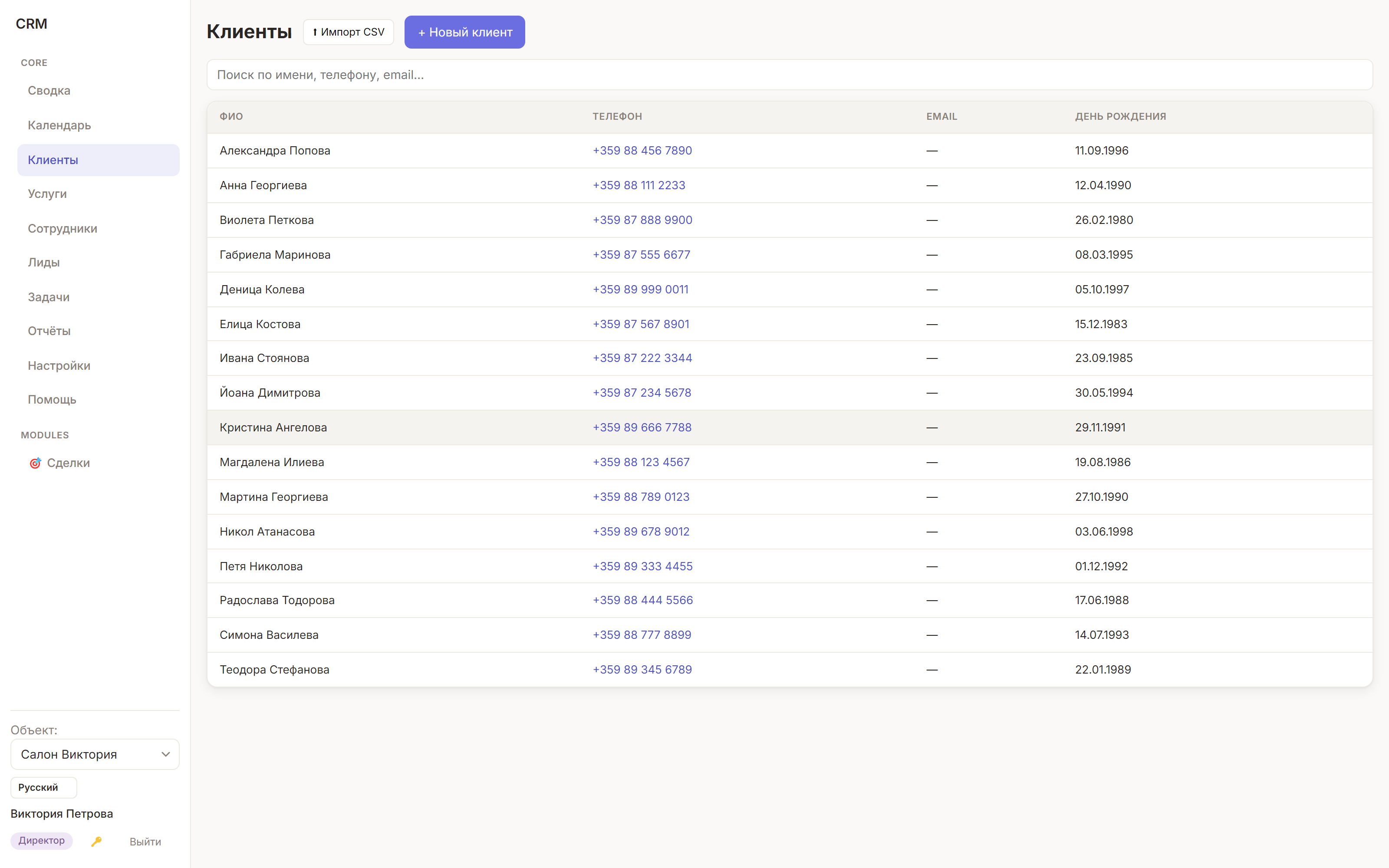The image size is (1389, 868).
Task: Focus the client search field
Action: pyautogui.click(x=789, y=75)
